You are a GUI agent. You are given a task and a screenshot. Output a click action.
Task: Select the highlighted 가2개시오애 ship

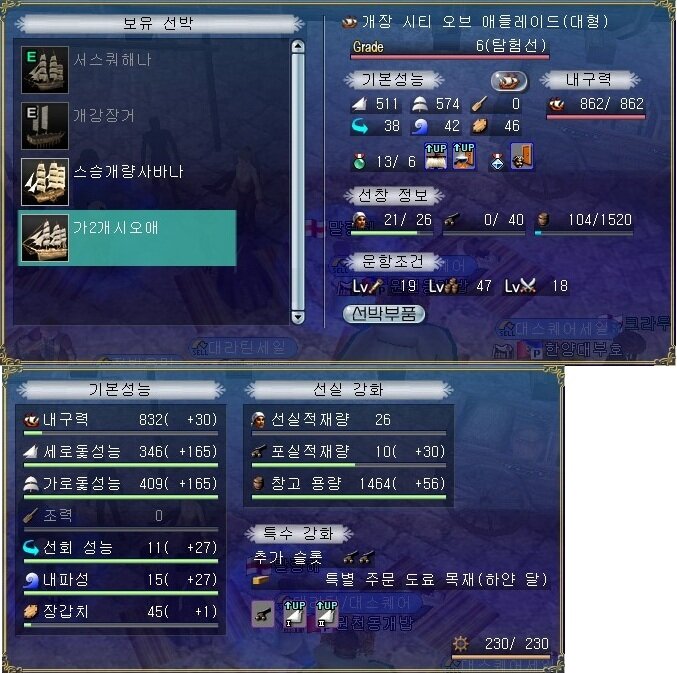pos(127,238)
